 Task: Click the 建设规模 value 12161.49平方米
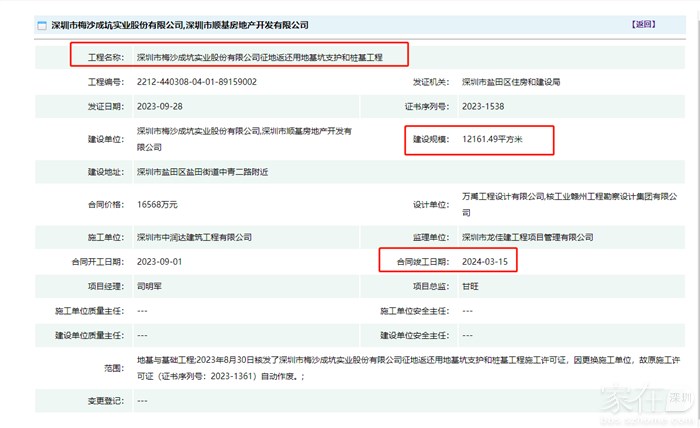[x=506, y=140]
